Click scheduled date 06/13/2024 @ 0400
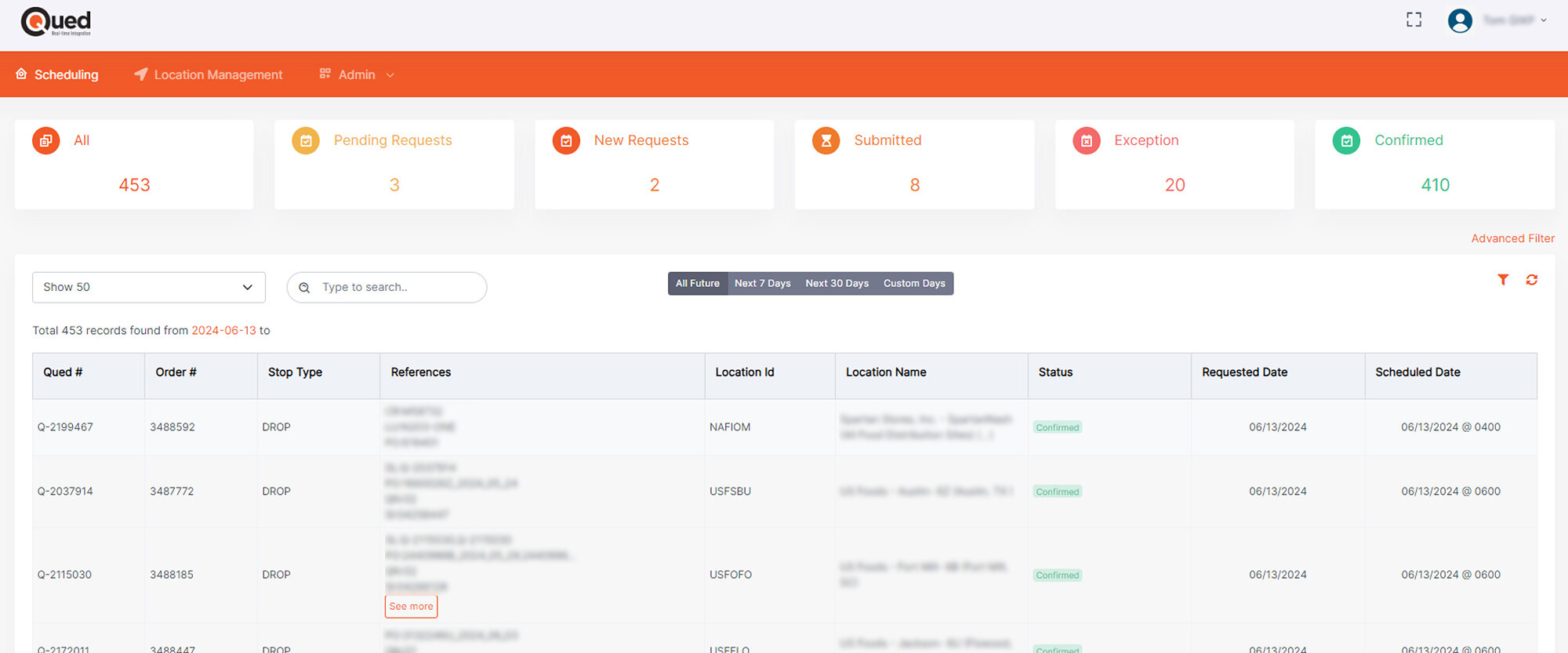Viewport: 1568px width, 653px height. click(x=1450, y=427)
